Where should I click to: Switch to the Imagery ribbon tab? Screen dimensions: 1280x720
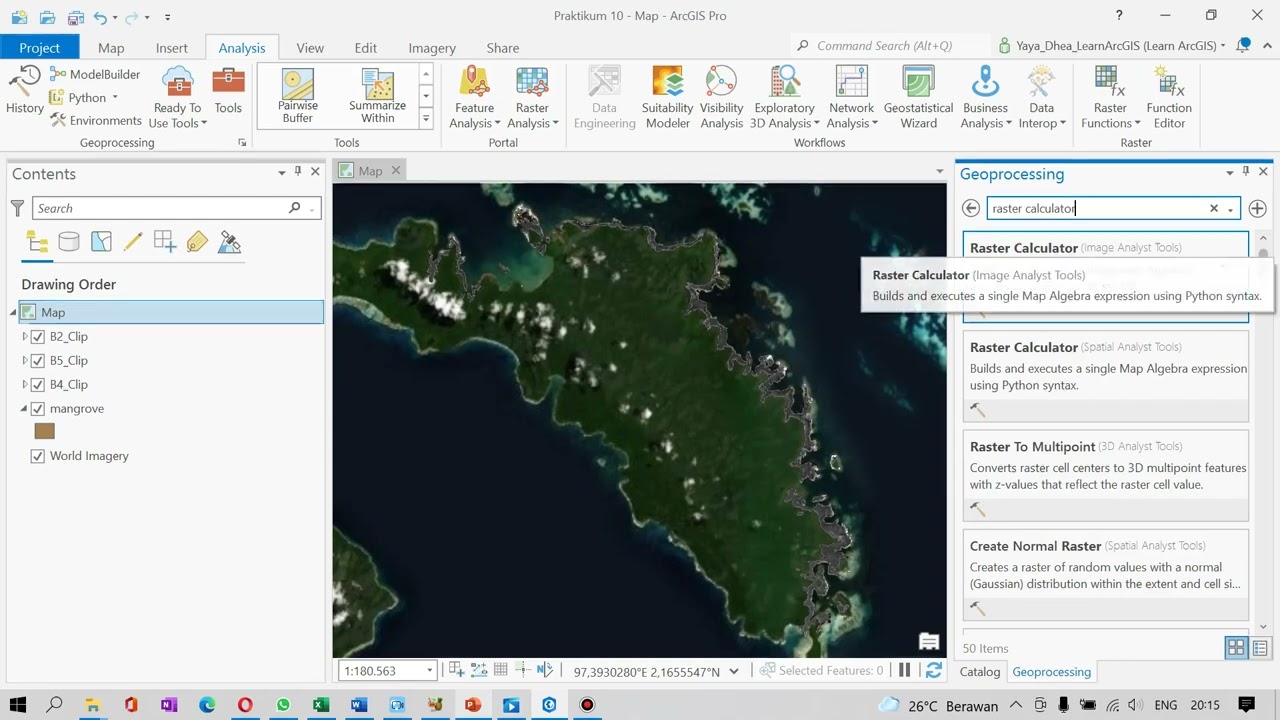pyautogui.click(x=432, y=47)
